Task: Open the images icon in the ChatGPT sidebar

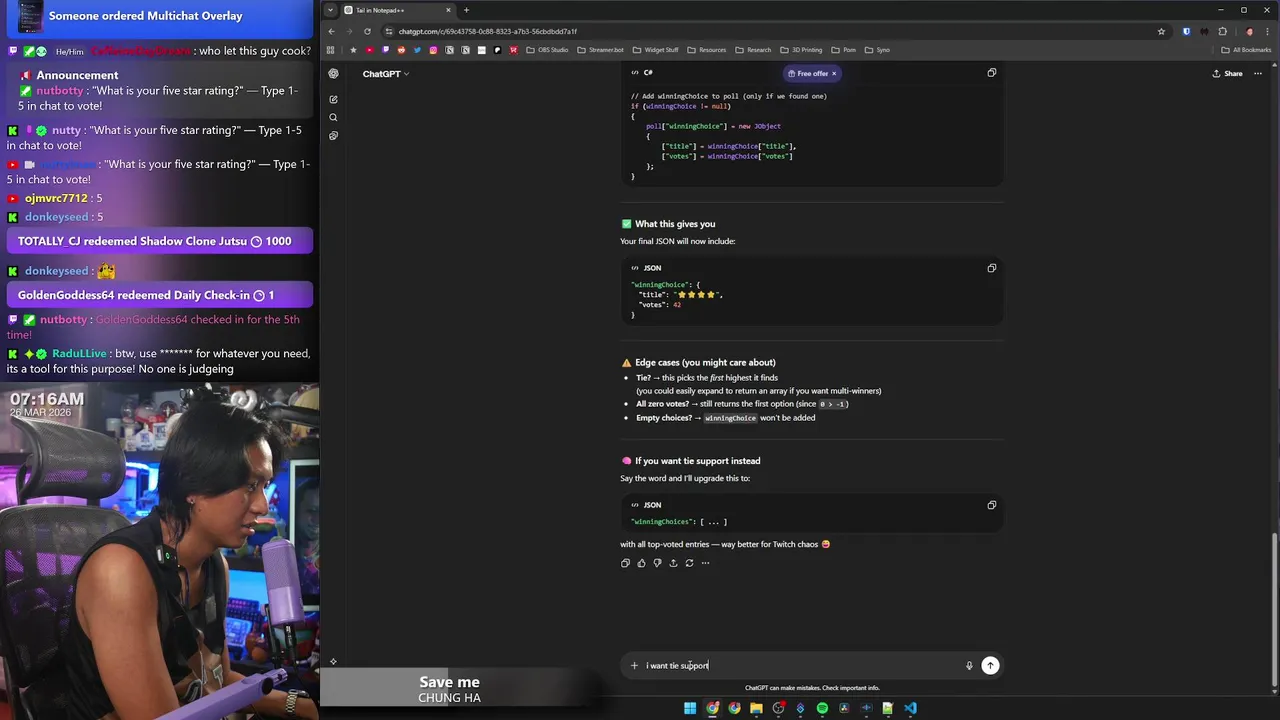Action: click(x=333, y=135)
